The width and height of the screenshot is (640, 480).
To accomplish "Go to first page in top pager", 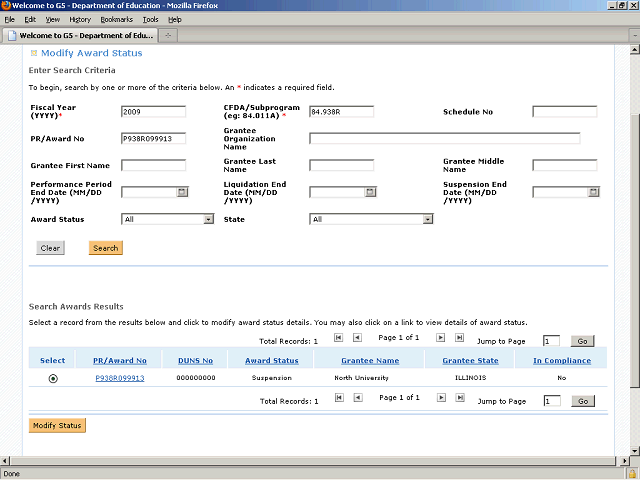I will pyautogui.click(x=338, y=337).
